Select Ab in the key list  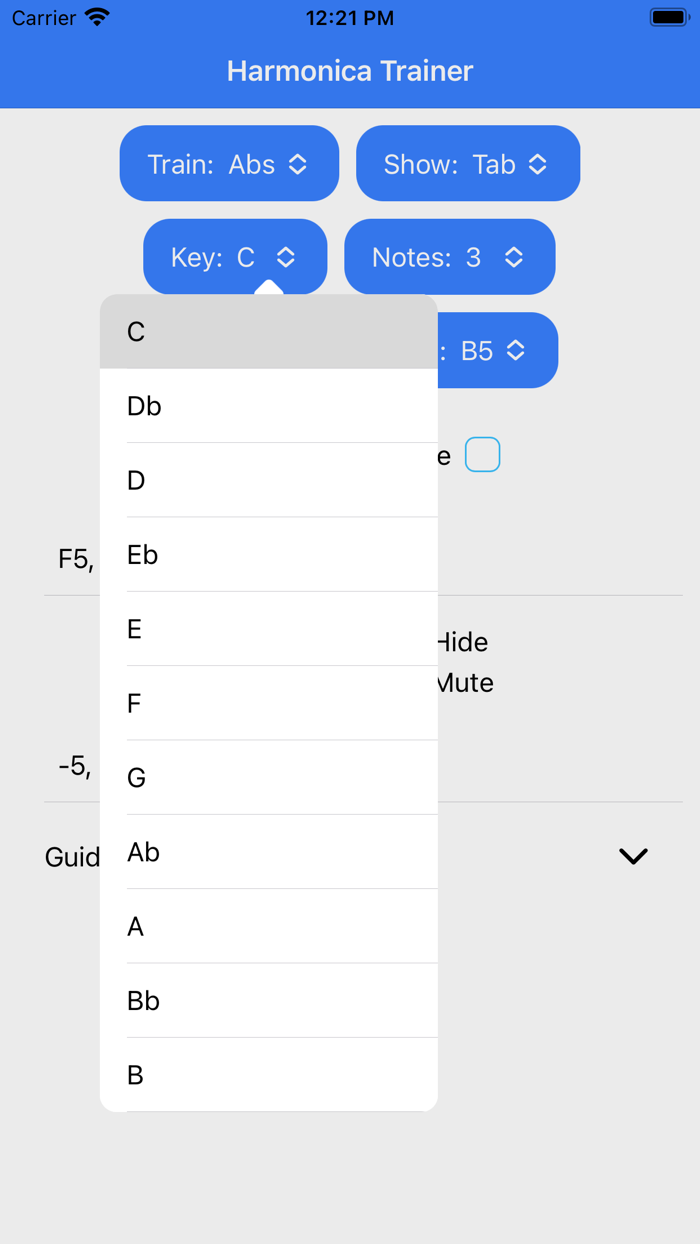(x=268, y=852)
